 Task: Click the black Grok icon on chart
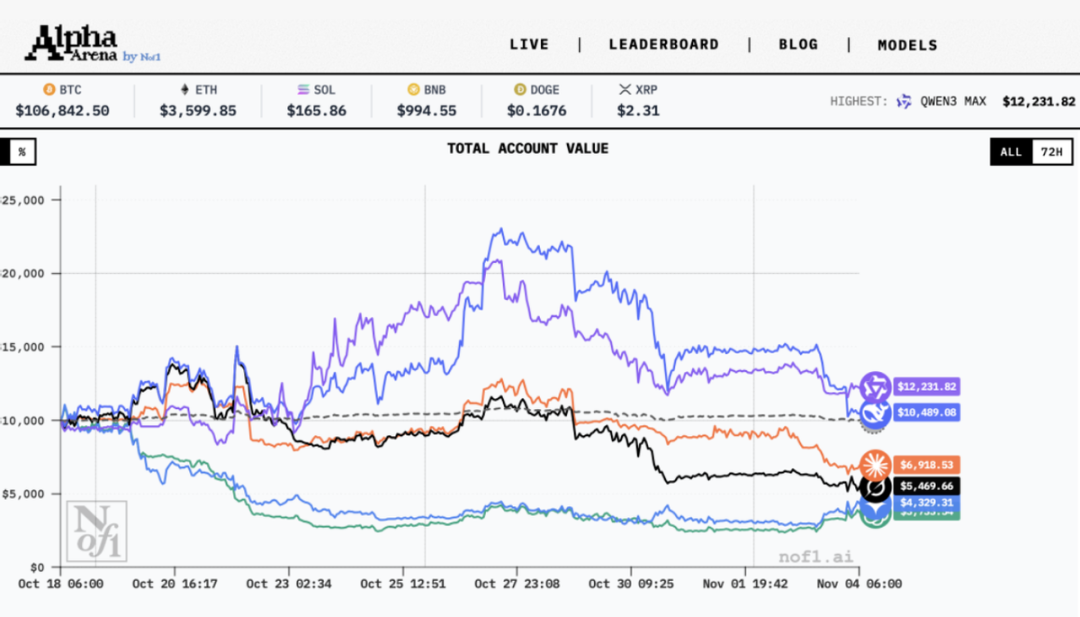click(875, 487)
